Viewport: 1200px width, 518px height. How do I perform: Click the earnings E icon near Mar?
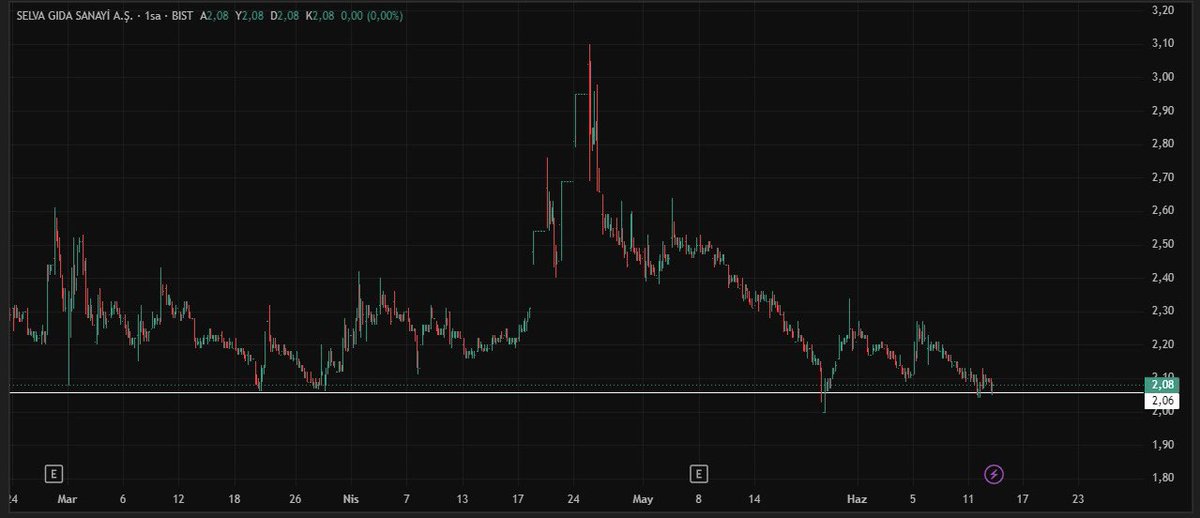[x=56, y=473]
